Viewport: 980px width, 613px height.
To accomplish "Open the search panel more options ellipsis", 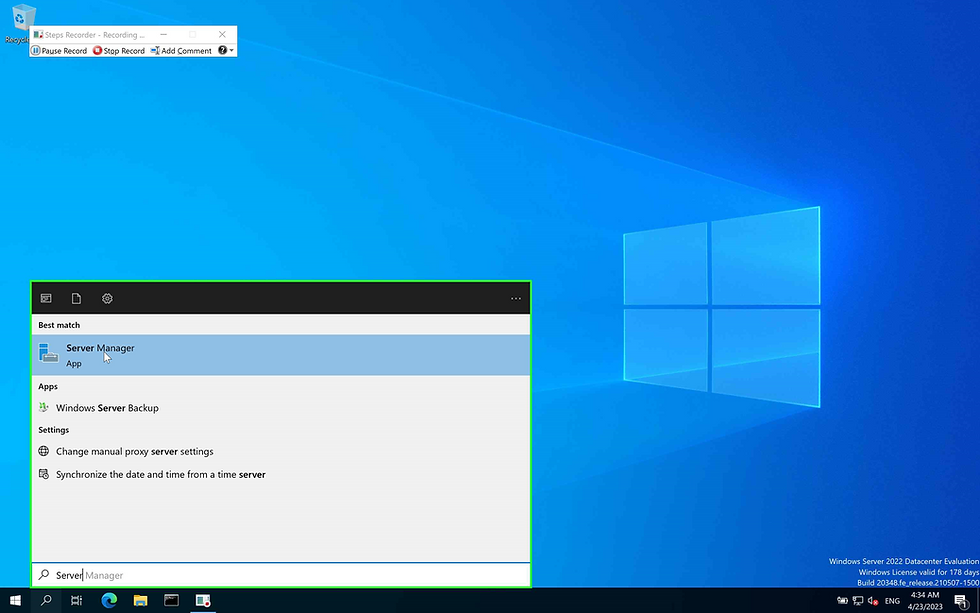I will pos(516,299).
